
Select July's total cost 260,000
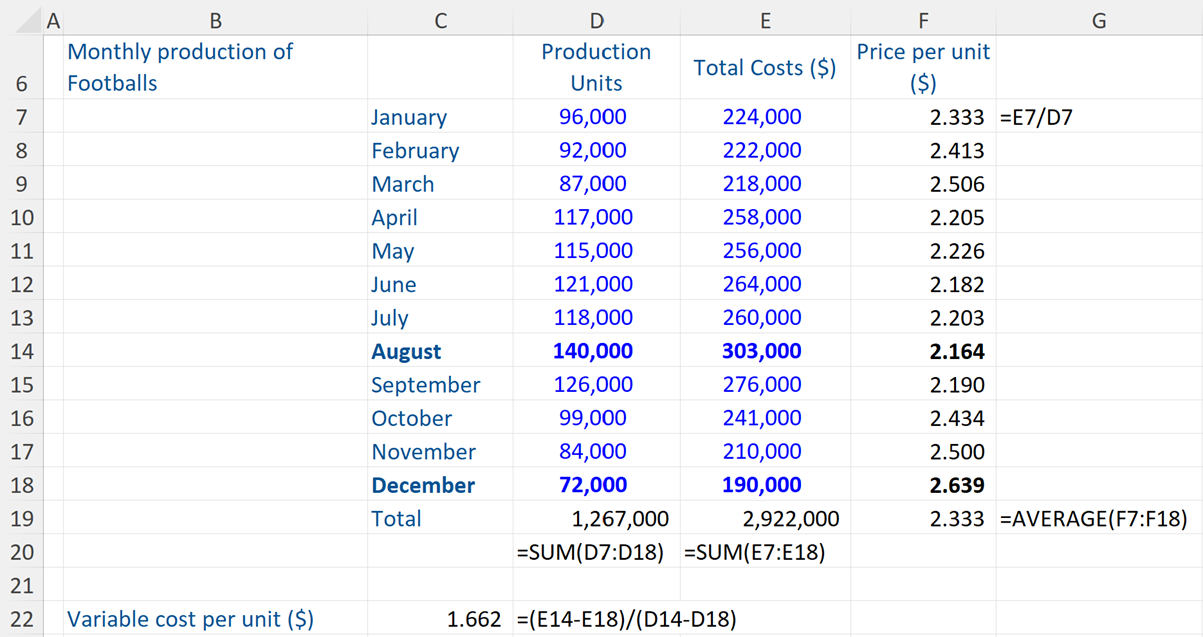(x=764, y=317)
